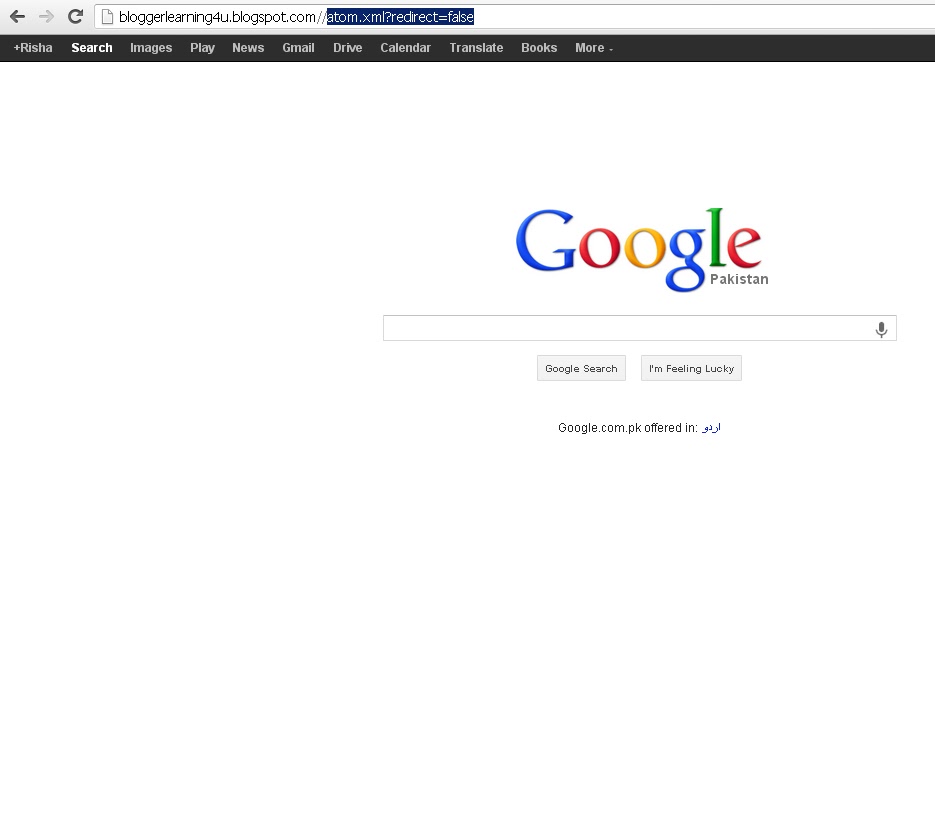Image resolution: width=935 pixels, height=823 pixels.
Task: Switch to the Urdu language link
Action: 711,428
